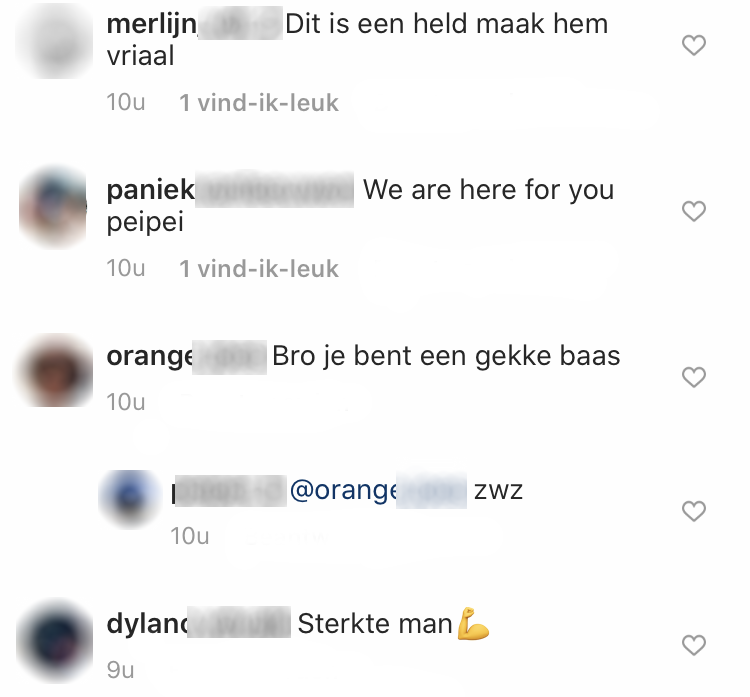Open the avatar of the 'zwz' reply author

130,499
